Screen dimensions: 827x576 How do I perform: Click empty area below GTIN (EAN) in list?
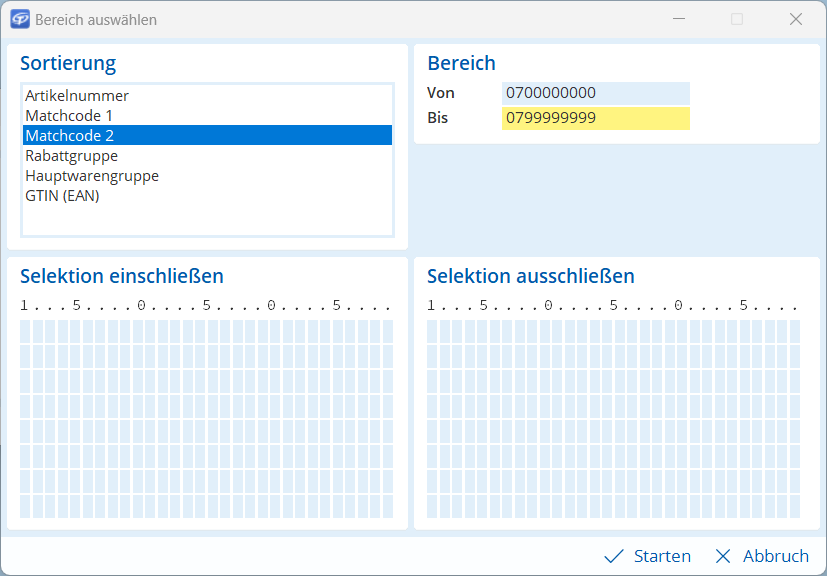pos(207,220)
